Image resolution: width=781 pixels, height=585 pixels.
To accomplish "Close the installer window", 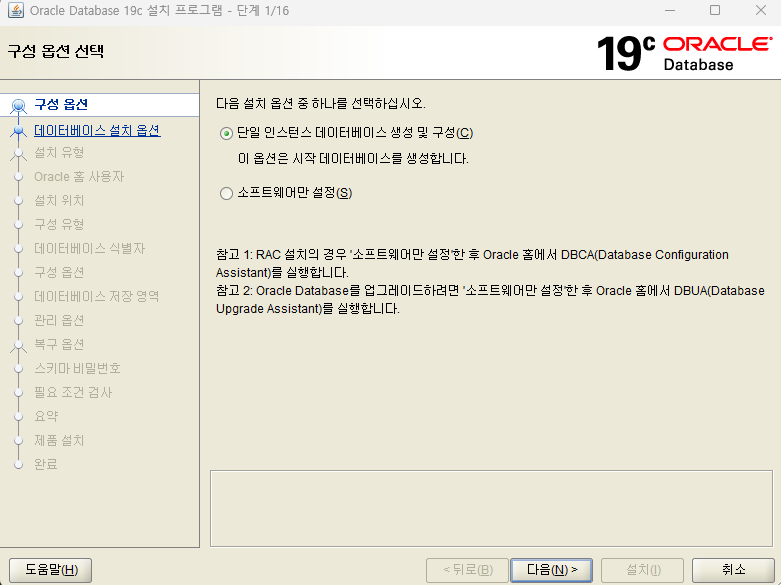I will pos(761,10).
